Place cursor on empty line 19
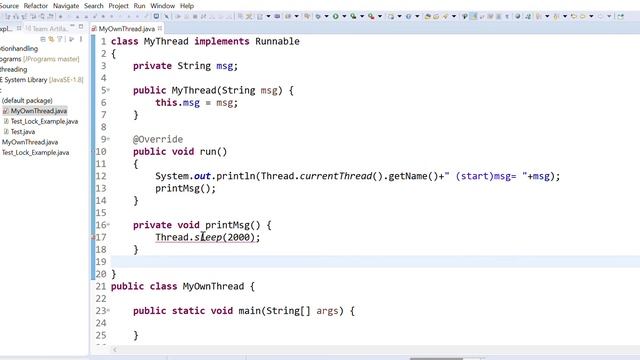 375,262
